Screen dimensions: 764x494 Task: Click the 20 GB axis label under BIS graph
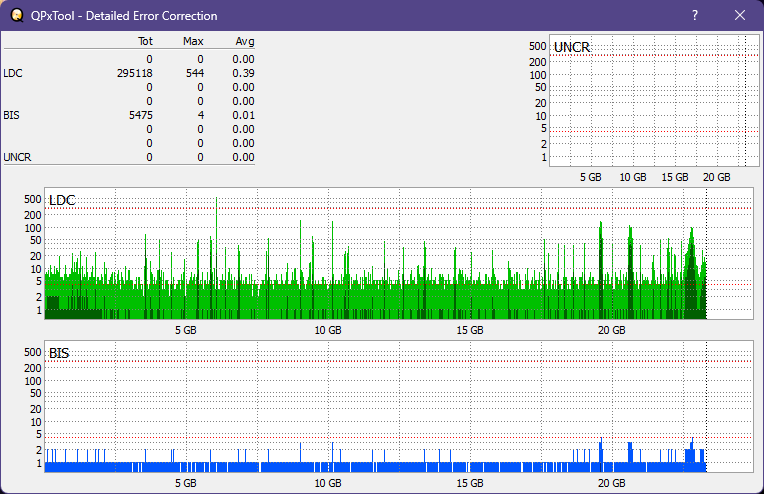611,483
